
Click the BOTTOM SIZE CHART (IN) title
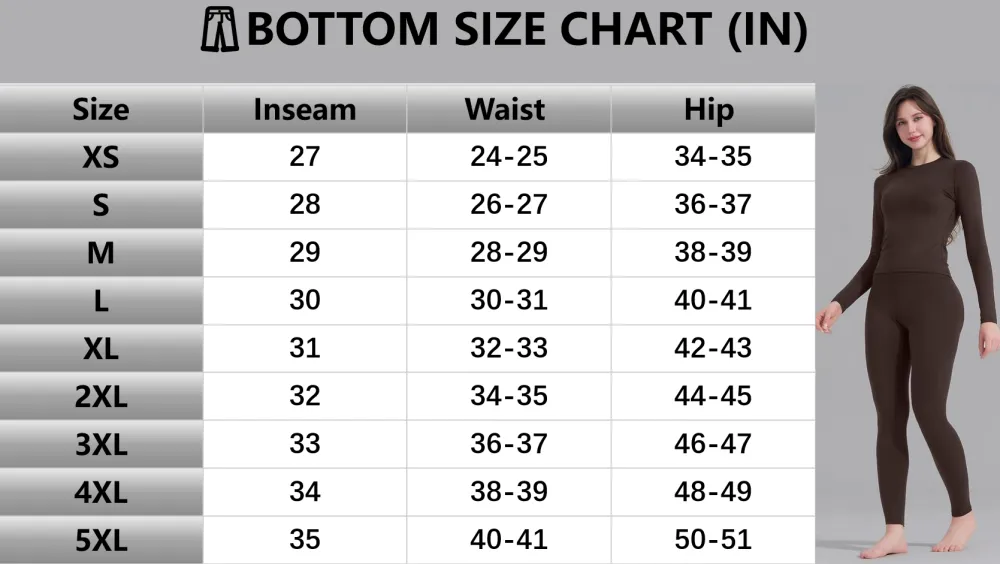526,31
